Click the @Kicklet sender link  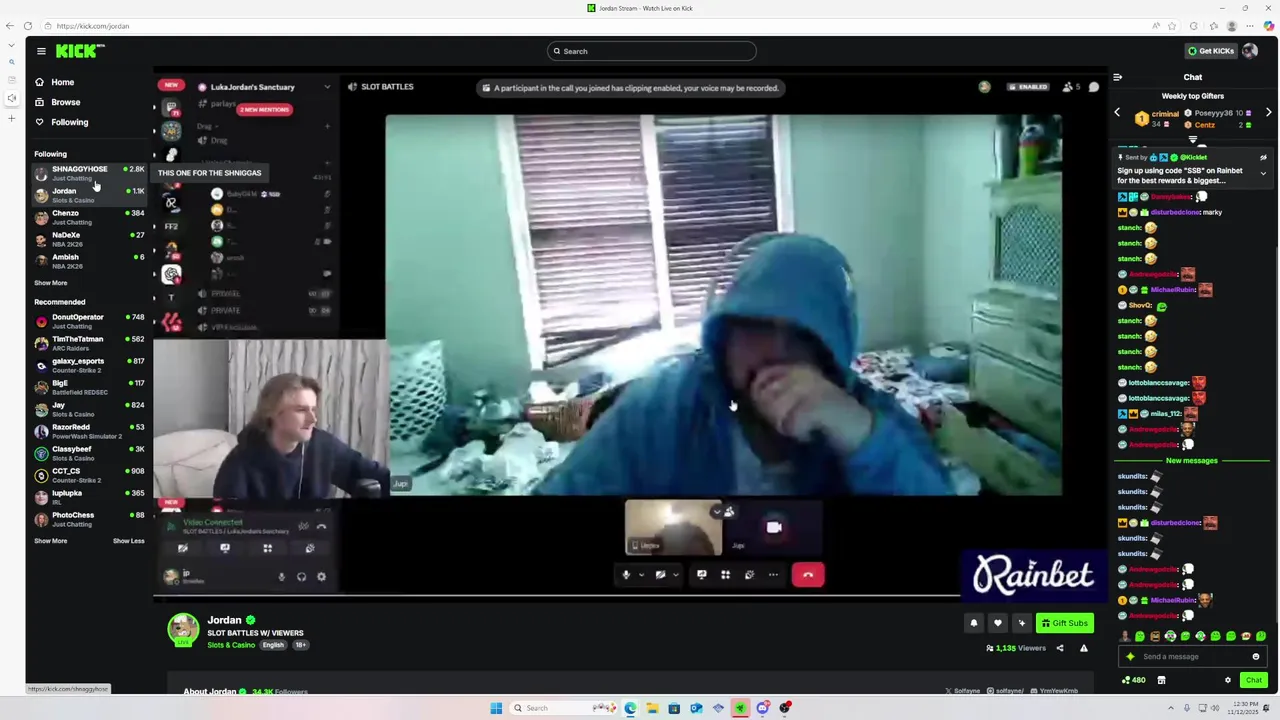pyautogui.click(x=1193, y=157)
